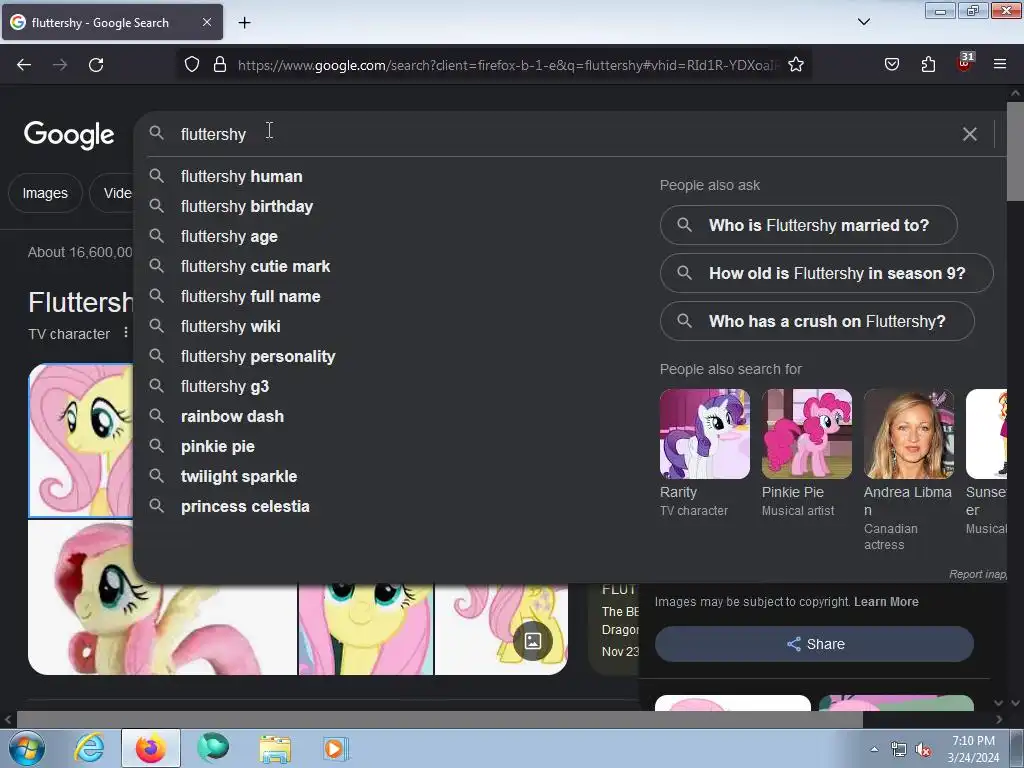1024x768 pixels.
Task: Open the Extensions puzzle icon
Action: click(x=928, y=65)
